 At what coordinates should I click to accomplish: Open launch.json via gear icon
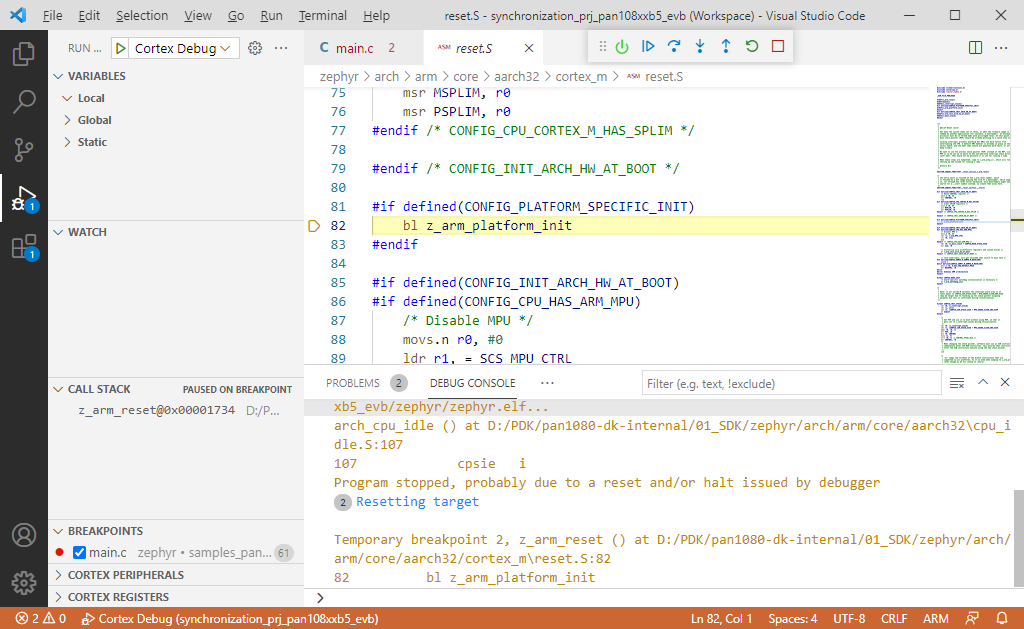(255, 48)
